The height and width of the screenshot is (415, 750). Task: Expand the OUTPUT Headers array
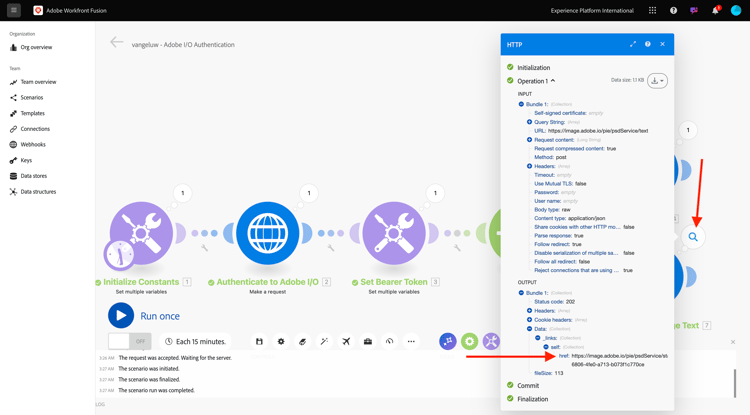pos(529,310)
